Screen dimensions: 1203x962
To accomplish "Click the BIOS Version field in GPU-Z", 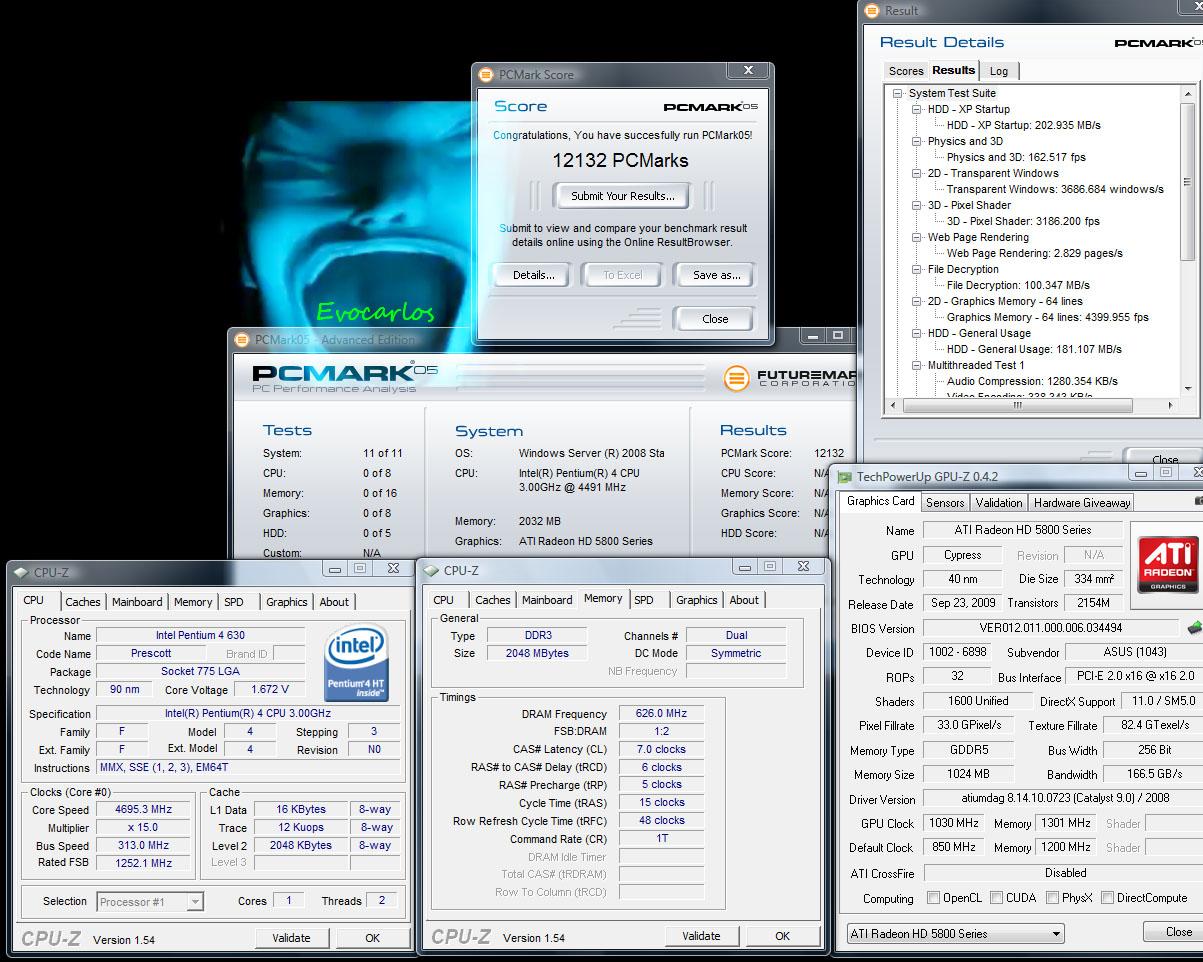I will [1050, 628].
